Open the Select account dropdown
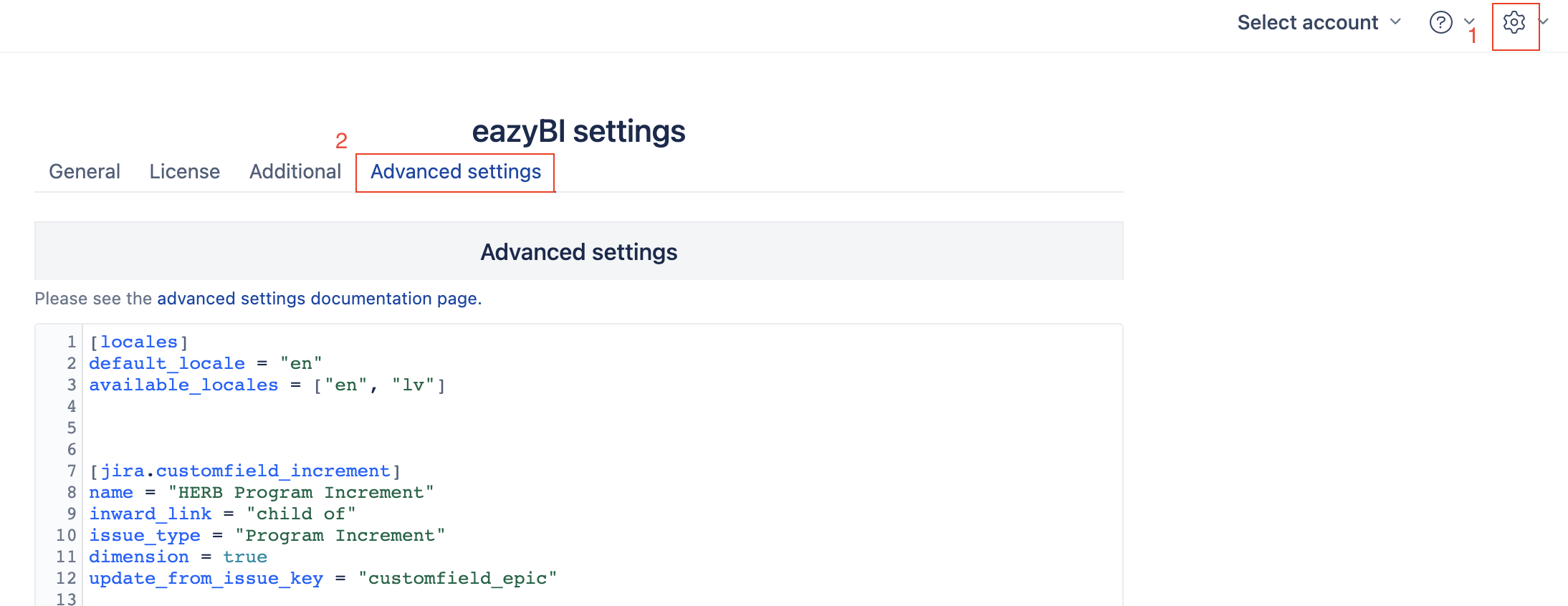Image resolution: width=1568 pixels, height=606 pixels. (1319, 23)
